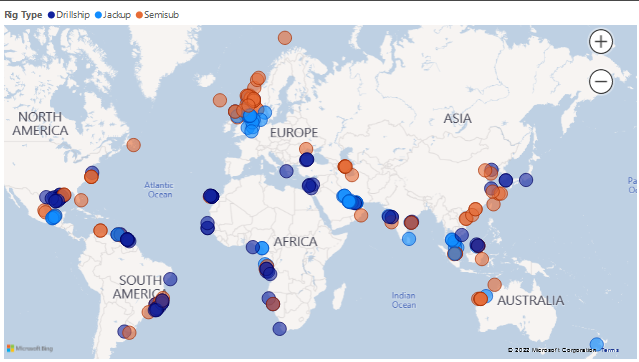Click the Microsoft Bing logo
The width and height of the screenshot is (639, 362).
click(30, 349)
